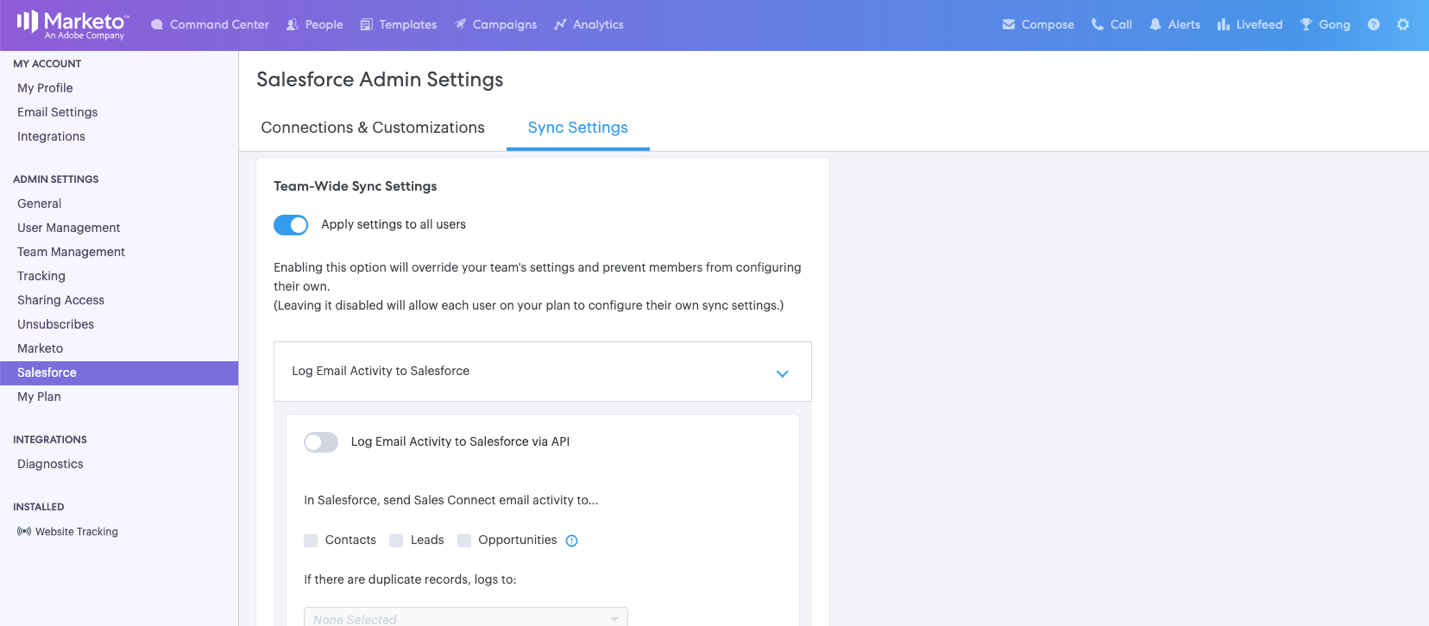Viewport: 1429px width, 626px height.
Task: Open the Gong trophy icon
Action: [x=1305, y=25]
